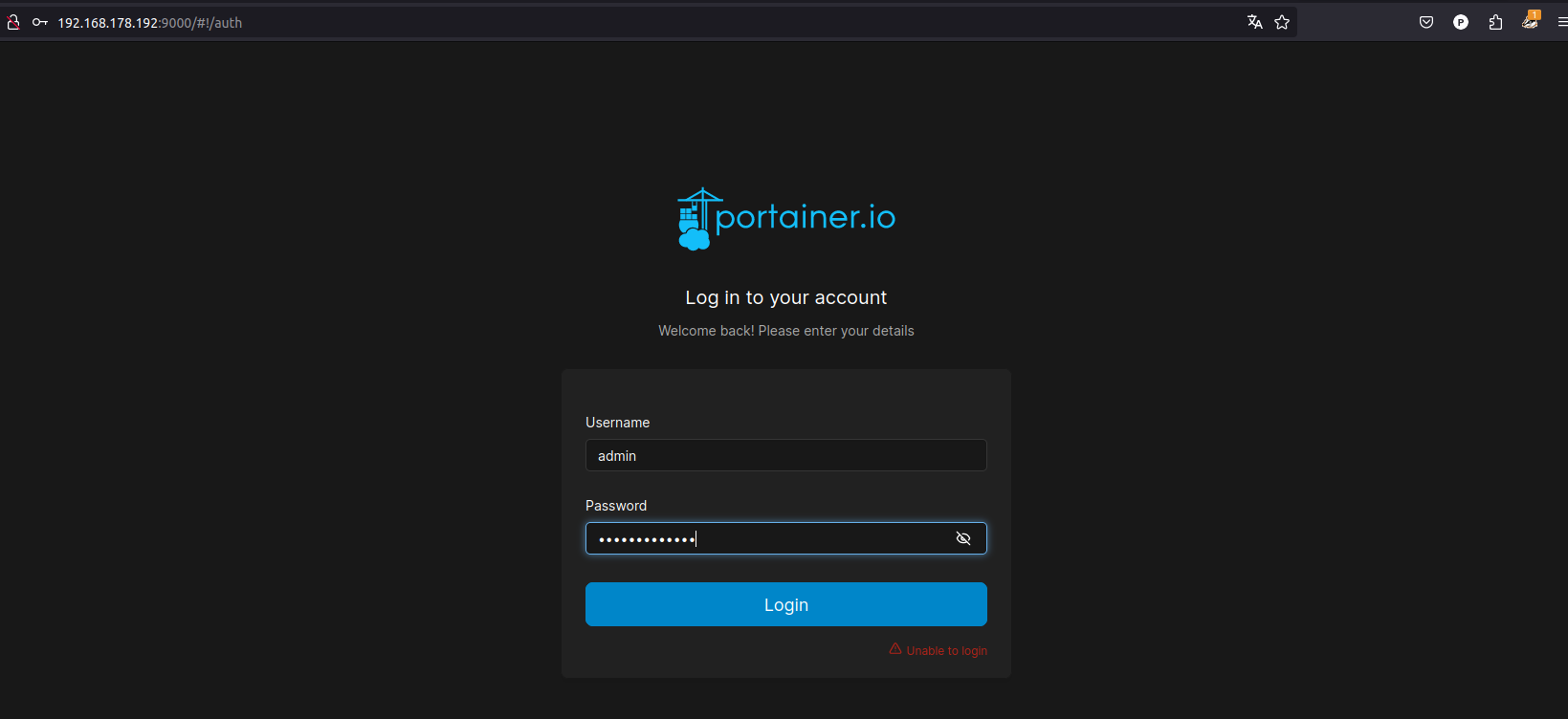
Task: Open saved logins via the key icon
Action: 40,22
